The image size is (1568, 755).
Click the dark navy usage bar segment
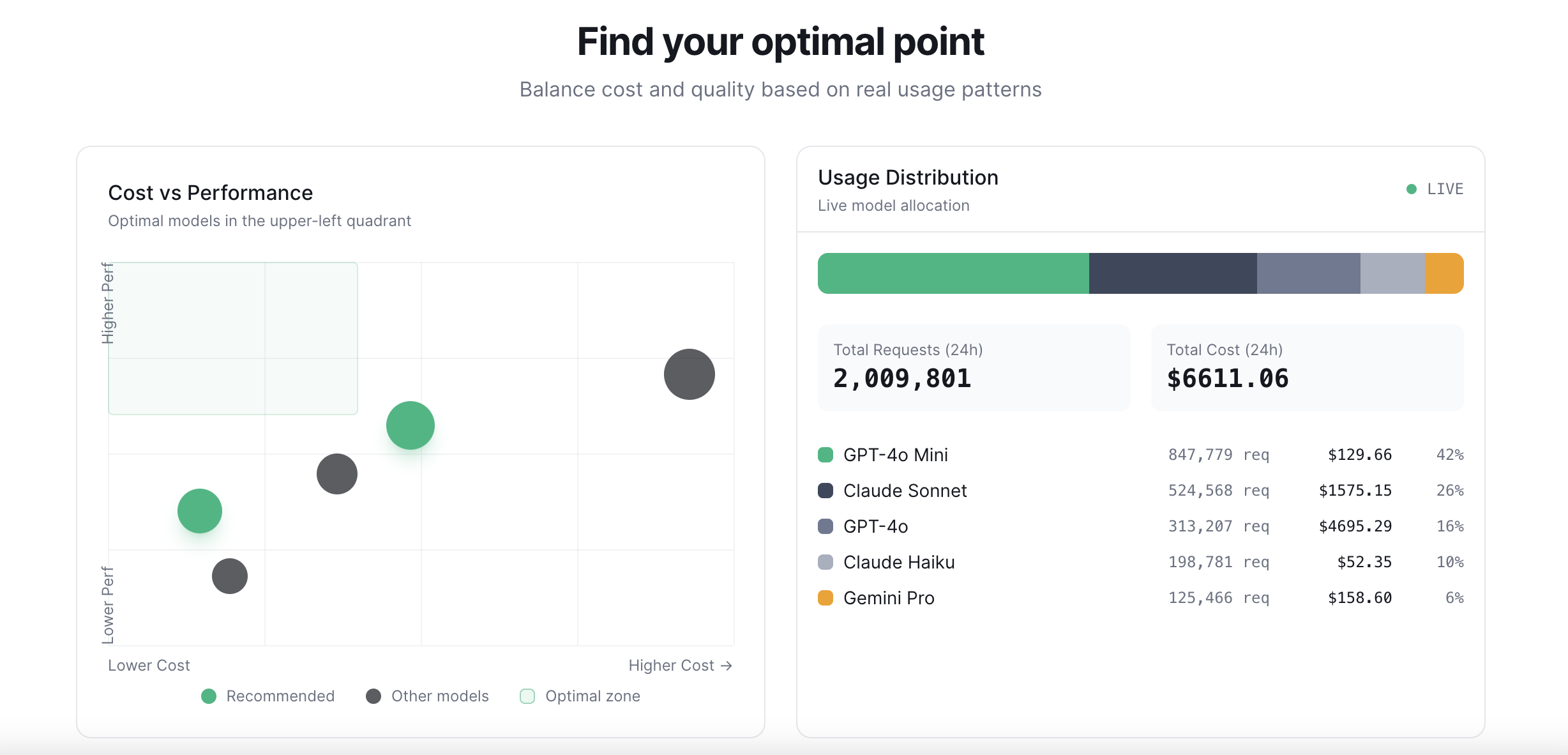click(x=1173, y=273)
